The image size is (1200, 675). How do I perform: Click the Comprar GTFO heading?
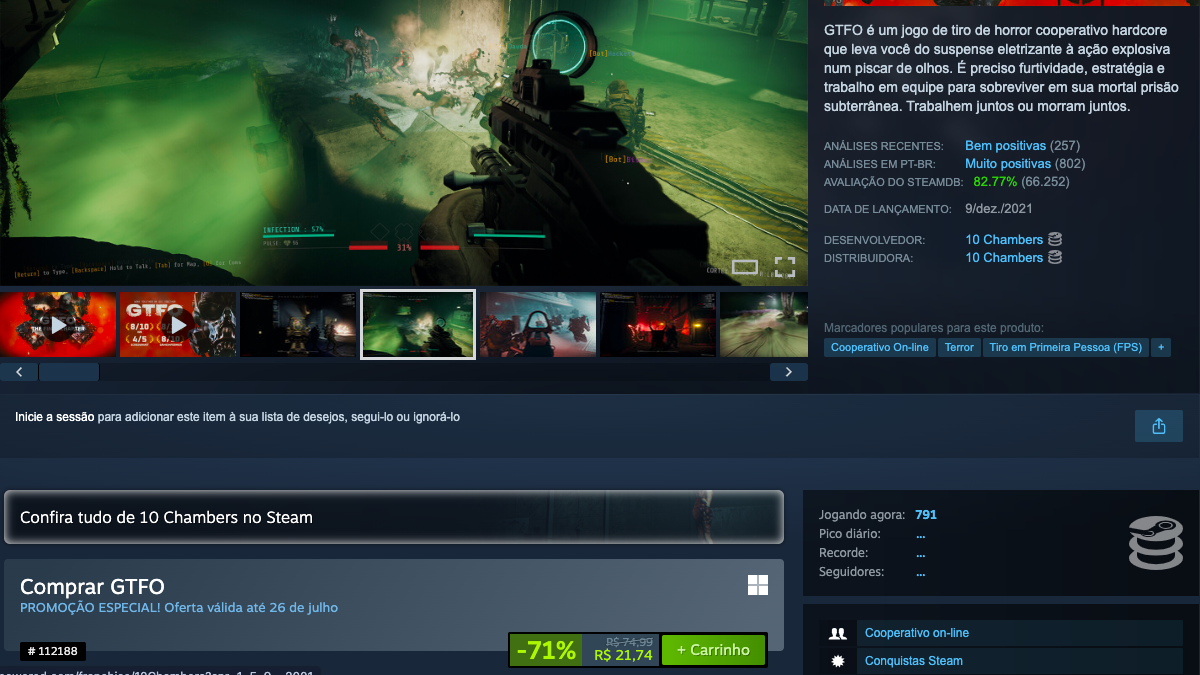coord(92,587)
